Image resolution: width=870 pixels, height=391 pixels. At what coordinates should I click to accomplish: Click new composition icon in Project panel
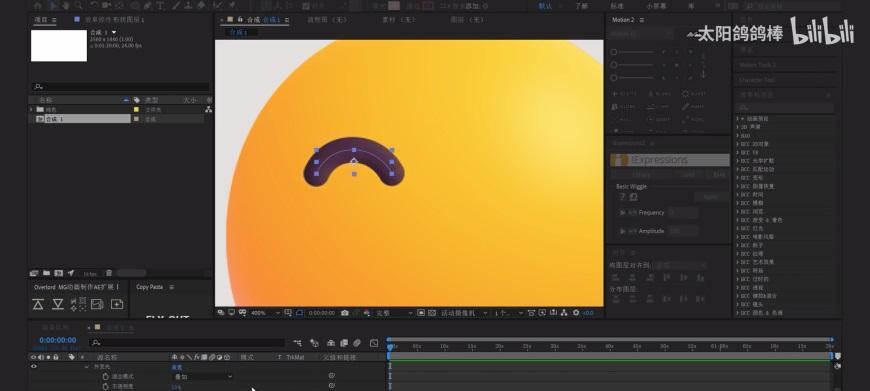58,273
